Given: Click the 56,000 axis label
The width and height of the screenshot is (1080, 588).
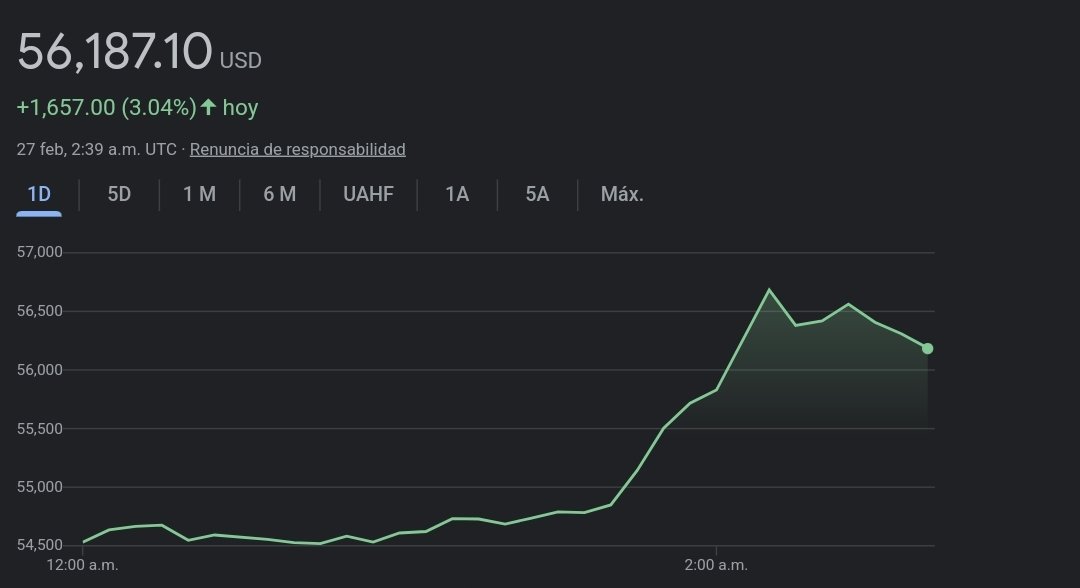Looking at the screenshot, I should pos(39,370).
